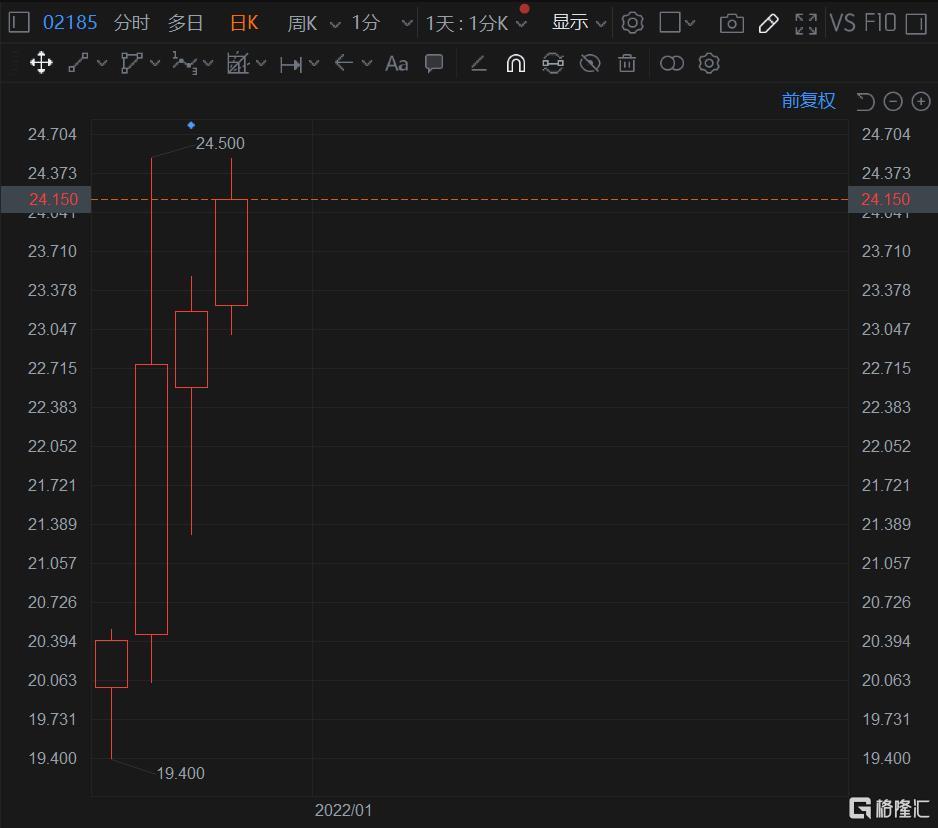
Task: Toggle the magnet snap tool
Action: click(512, 63)
